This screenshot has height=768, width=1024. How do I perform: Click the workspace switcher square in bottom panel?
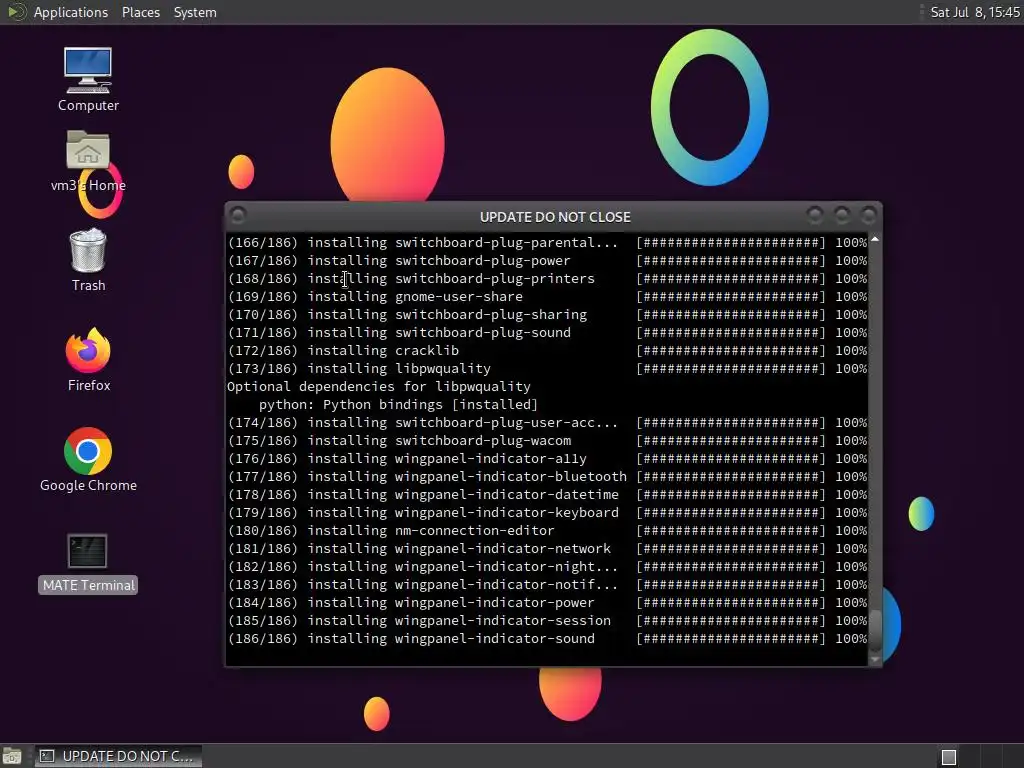click(949, 757)
